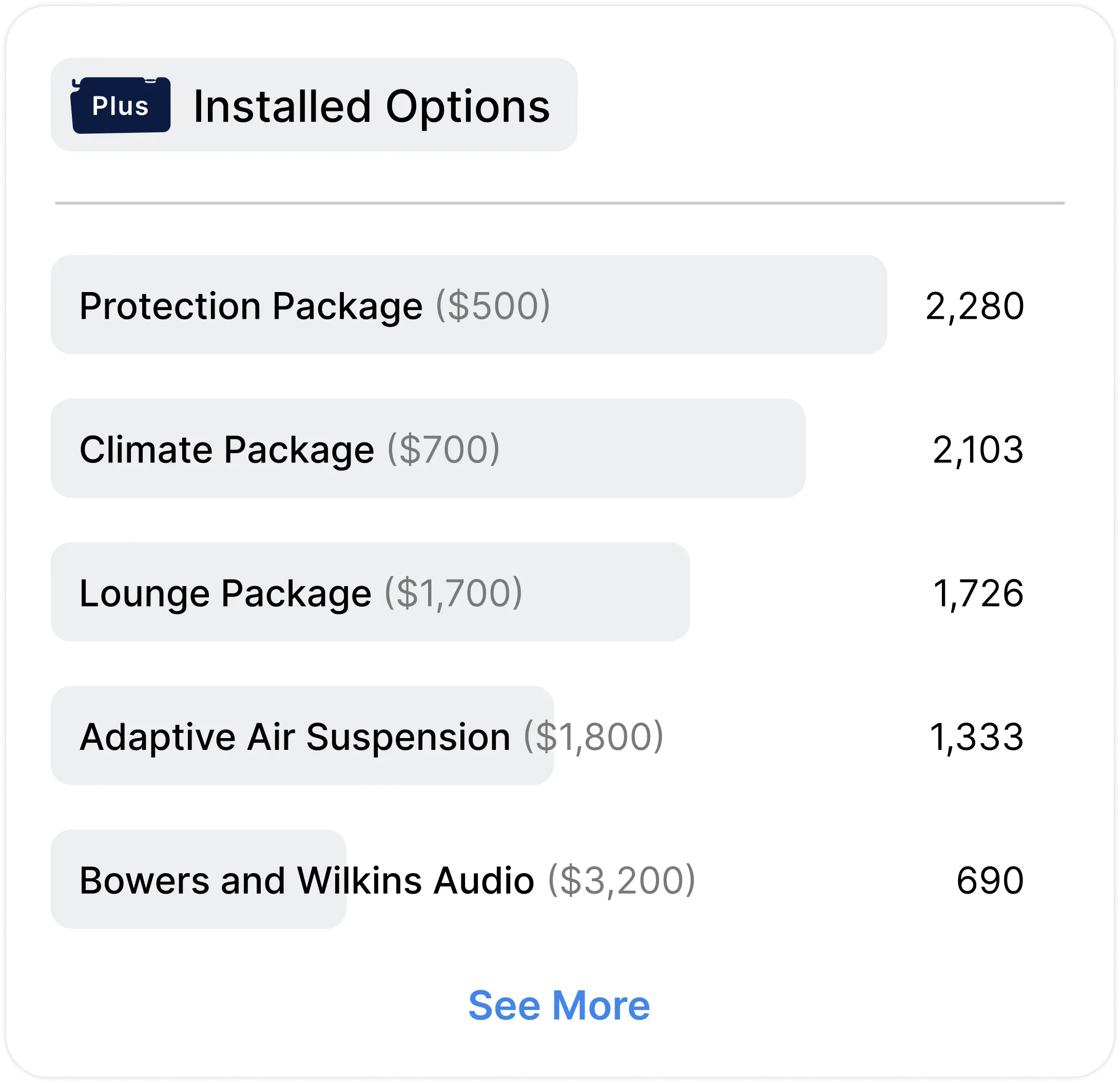The width and height of the screenshot is (1120, 1083).
Task: Click the 2,103 count value
Action: (x=978, y=450)
